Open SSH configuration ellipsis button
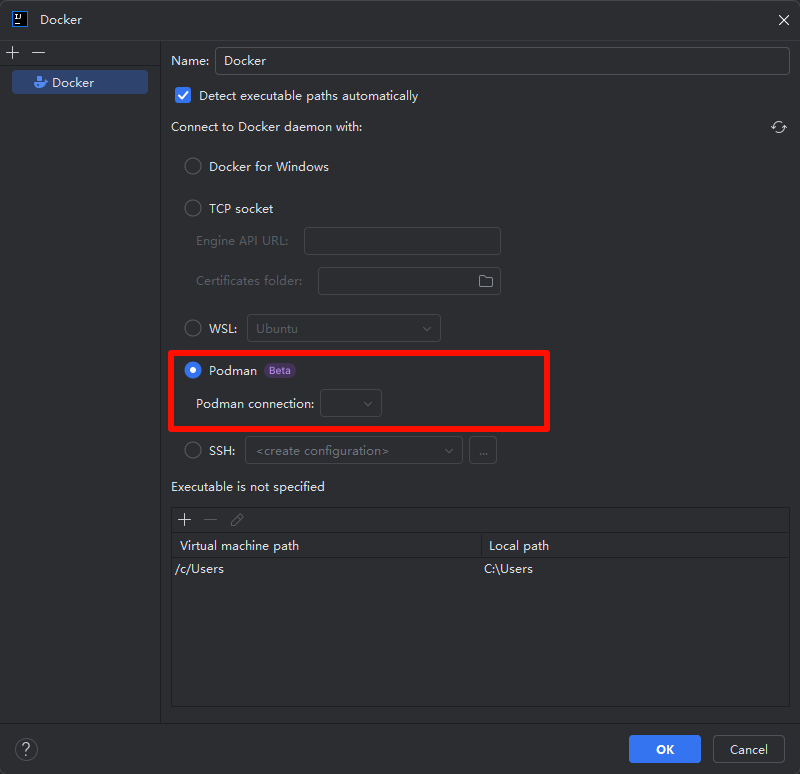The height and width of the screenshot is (774, 800). pyautogui.click(x=483, y=451)
